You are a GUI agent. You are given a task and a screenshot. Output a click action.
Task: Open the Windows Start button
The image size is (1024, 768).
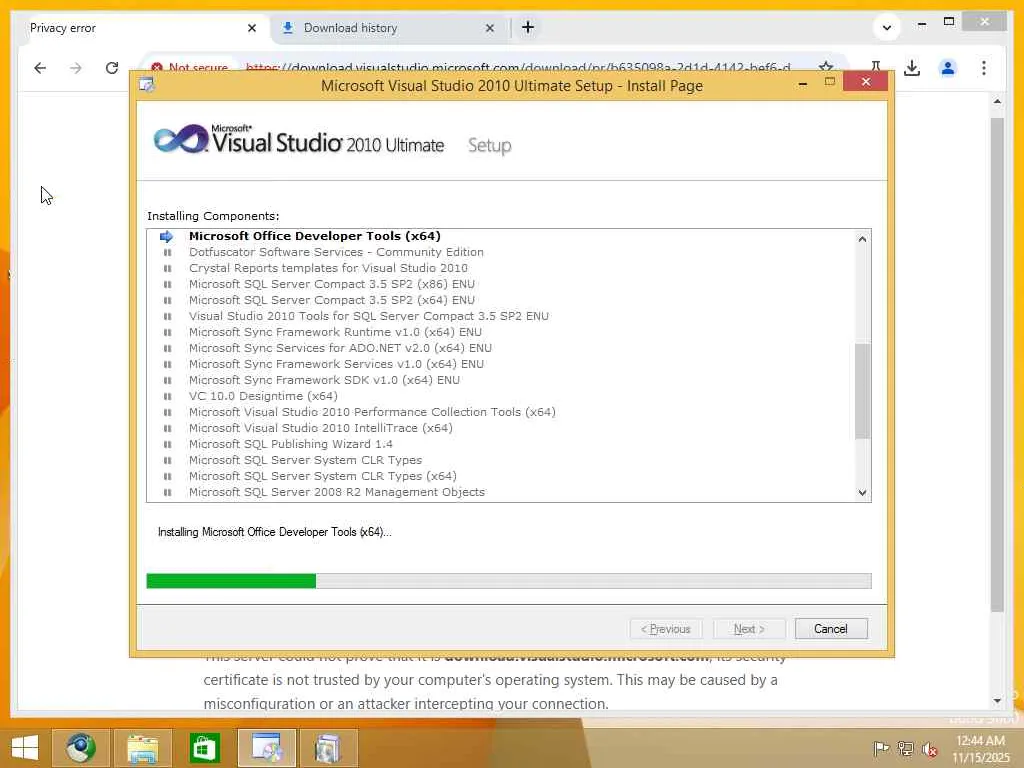click(25, 748)
